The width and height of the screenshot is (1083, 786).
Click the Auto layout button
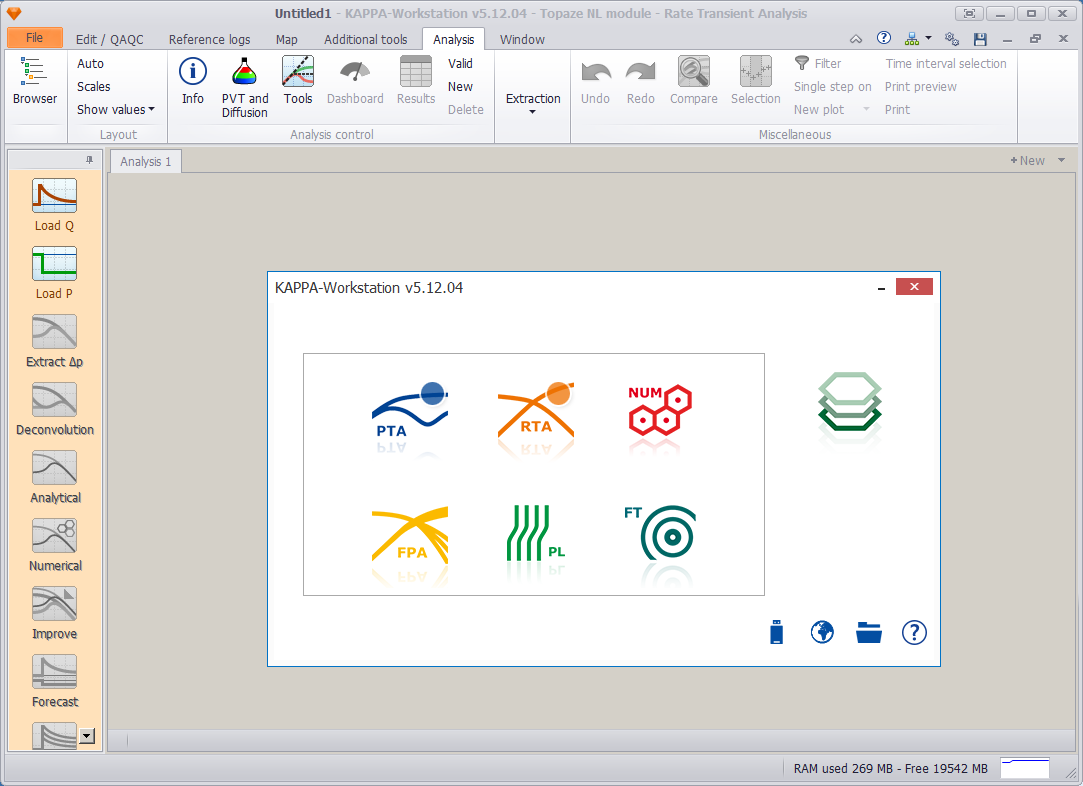(x=90, y=64)
